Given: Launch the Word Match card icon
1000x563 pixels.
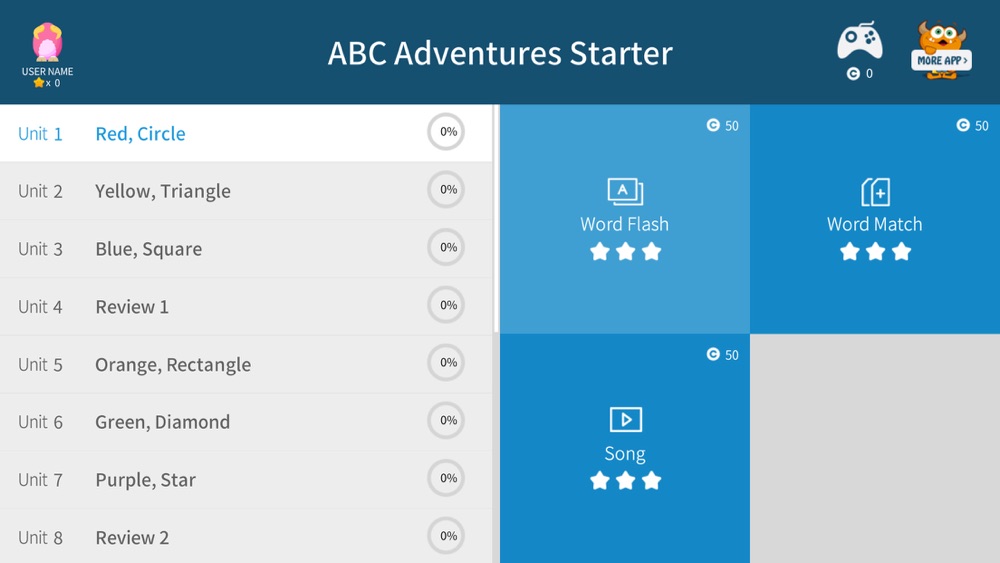Looking at the screenshot, I should pos(876,192).
